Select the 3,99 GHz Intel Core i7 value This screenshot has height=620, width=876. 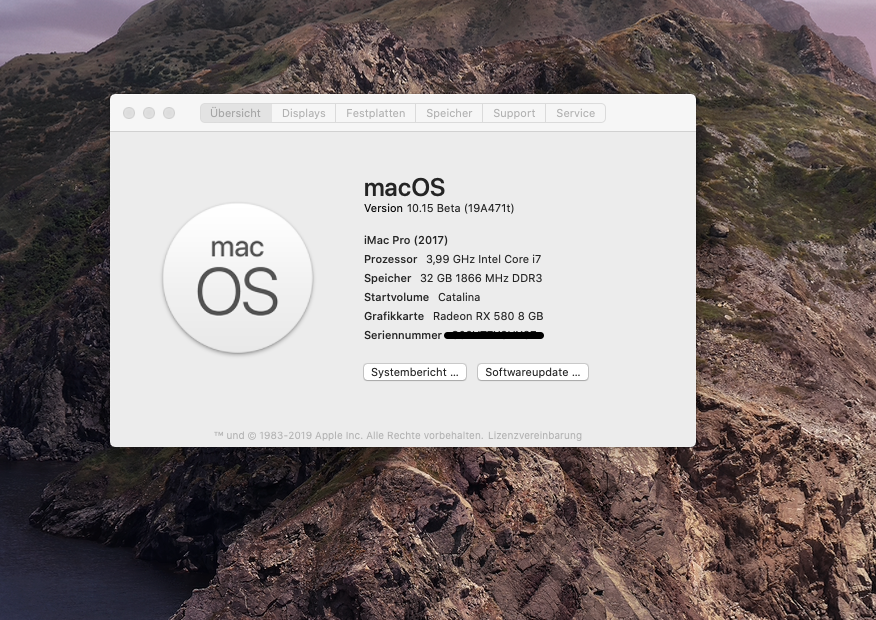[483, 259]
